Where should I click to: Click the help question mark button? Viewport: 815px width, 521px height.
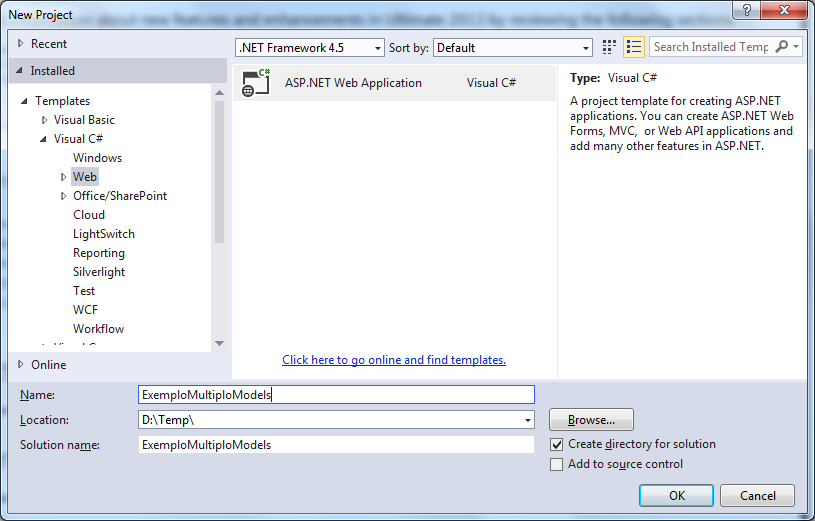pyautogui.click(x=746, y=10)
